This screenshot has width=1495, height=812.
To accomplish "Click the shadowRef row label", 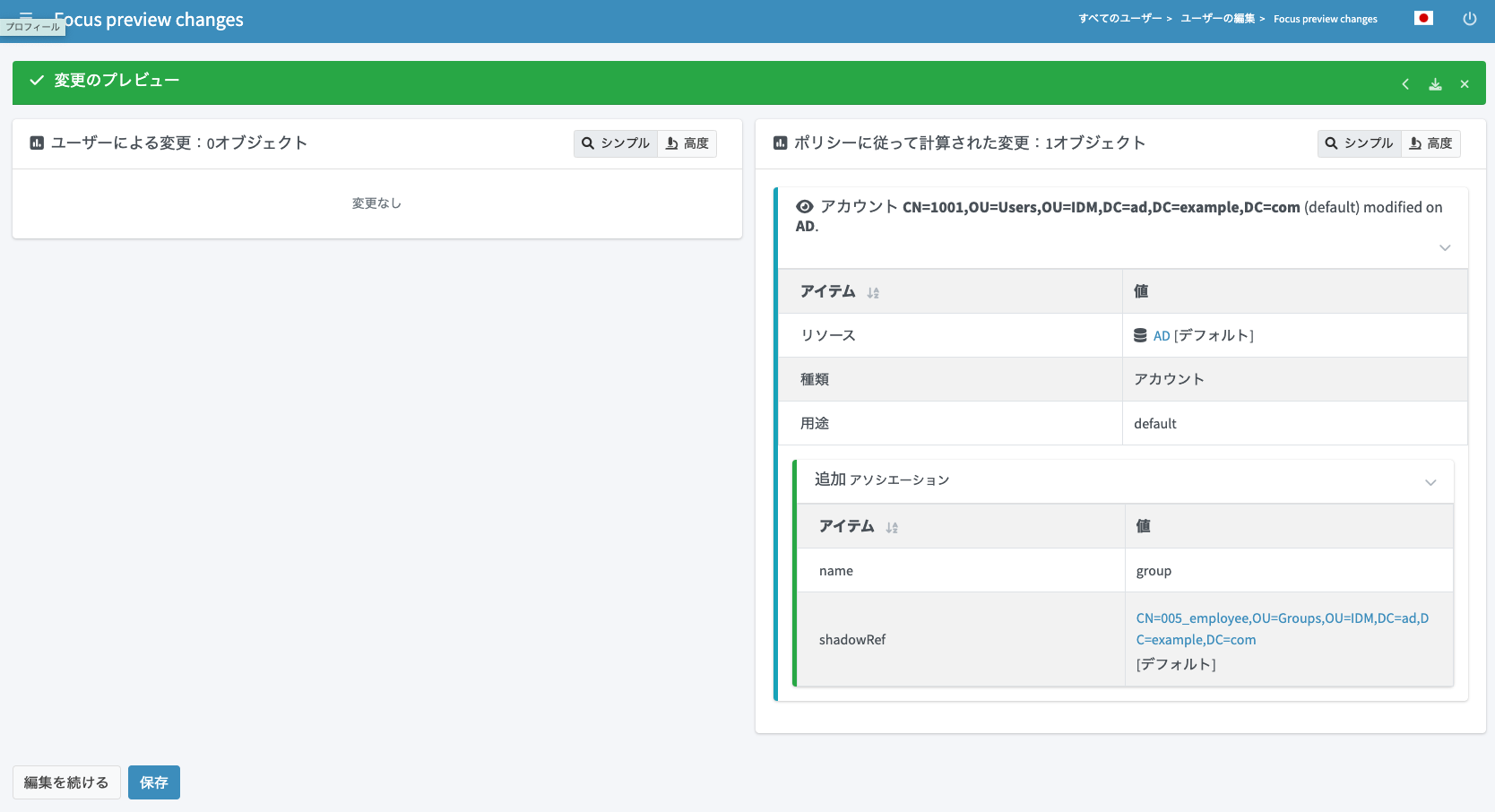I will [x=852, y=640].
